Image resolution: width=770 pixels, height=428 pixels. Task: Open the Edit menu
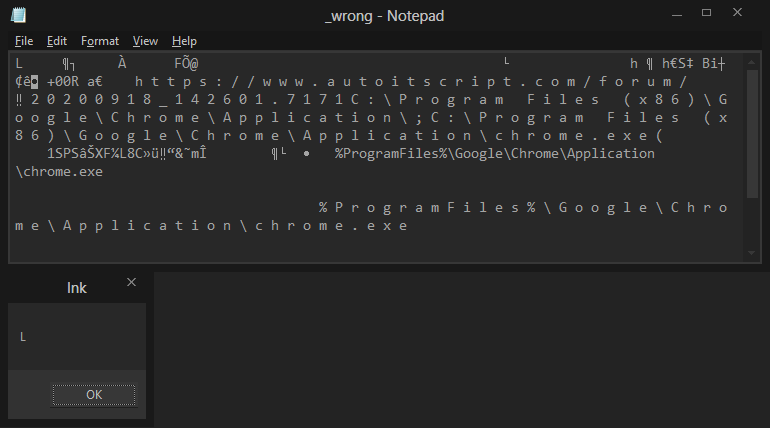click(56, 41)
